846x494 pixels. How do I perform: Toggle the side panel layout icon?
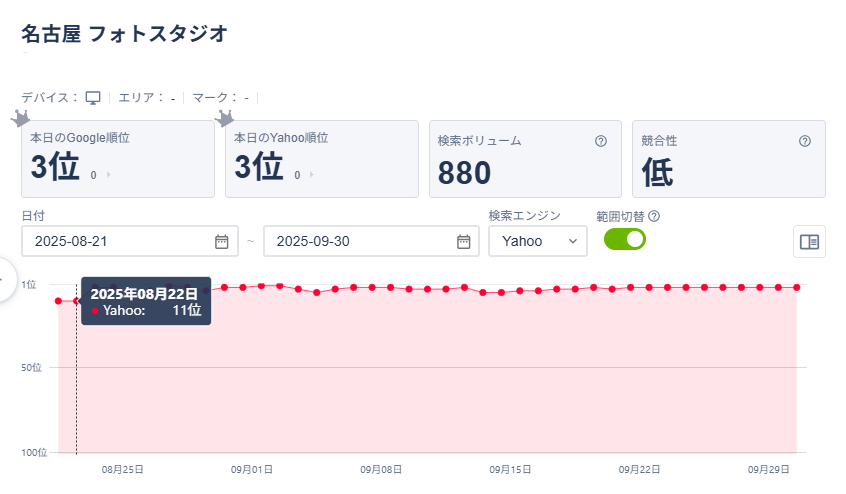pyautogui.click(x=810, y=241)
